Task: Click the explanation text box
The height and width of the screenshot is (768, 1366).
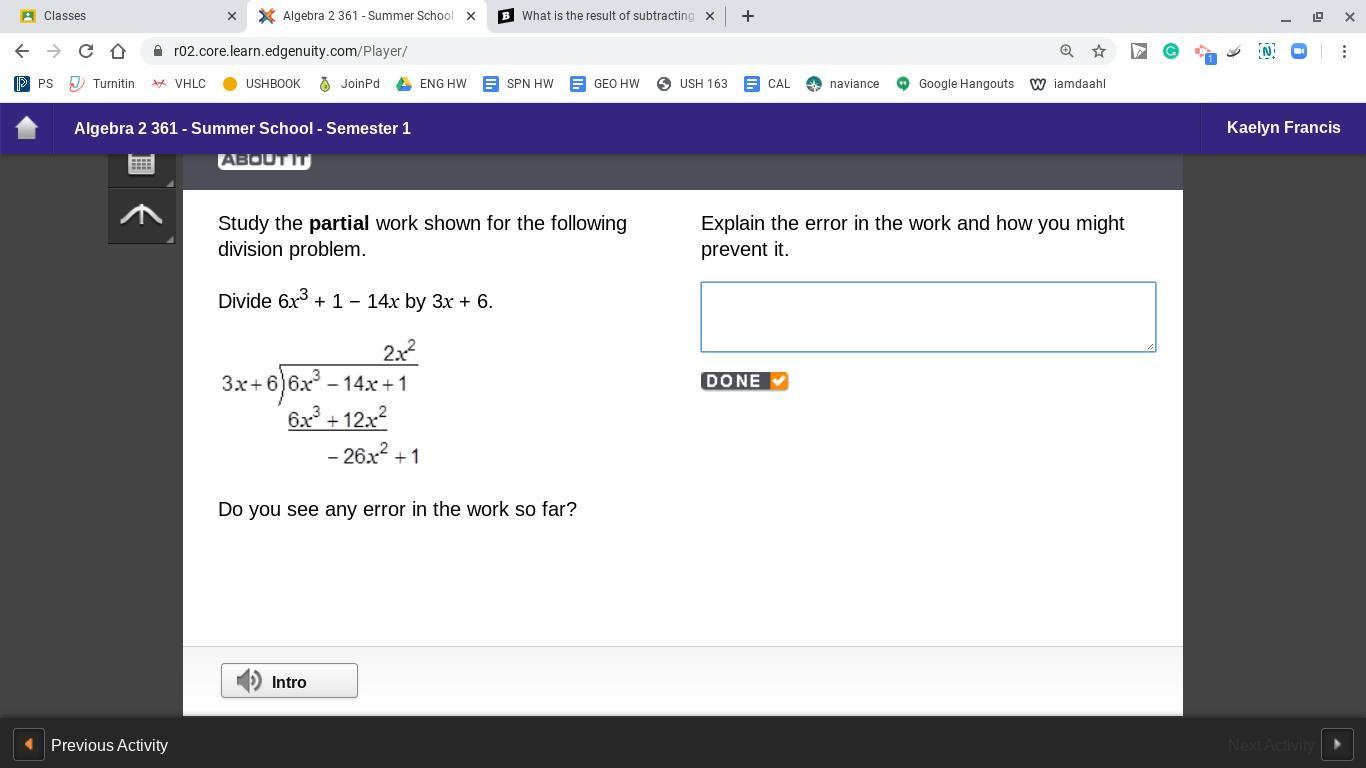Action: coord(928,317)
